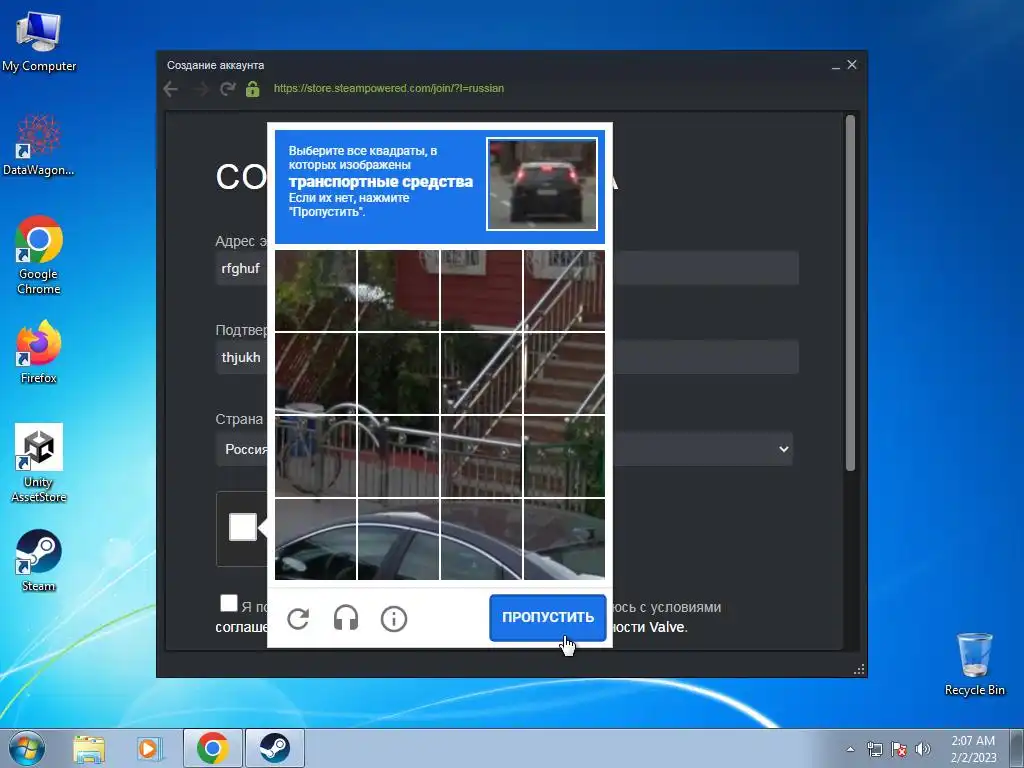Select Steam desktop shortcut
This screenshot has width=1024, height=768.
coord(39,561)
